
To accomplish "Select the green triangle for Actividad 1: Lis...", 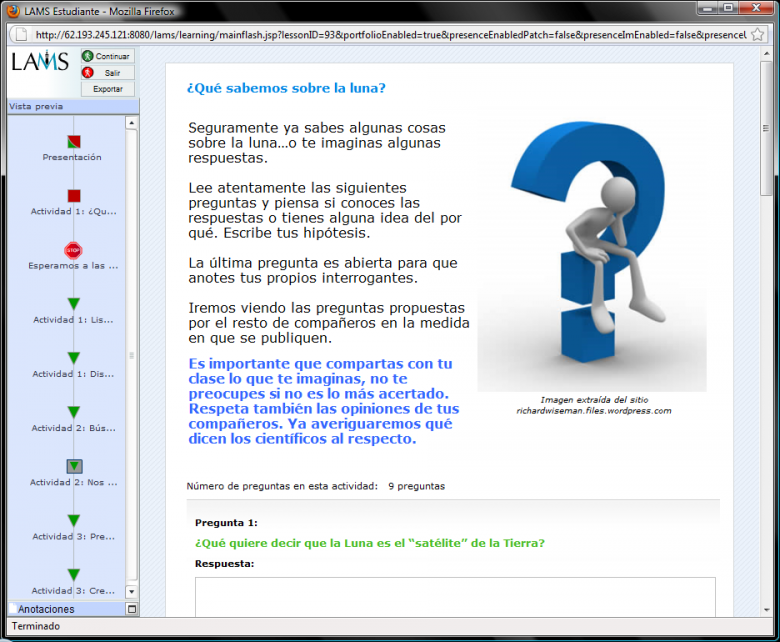I will point(74,304).
